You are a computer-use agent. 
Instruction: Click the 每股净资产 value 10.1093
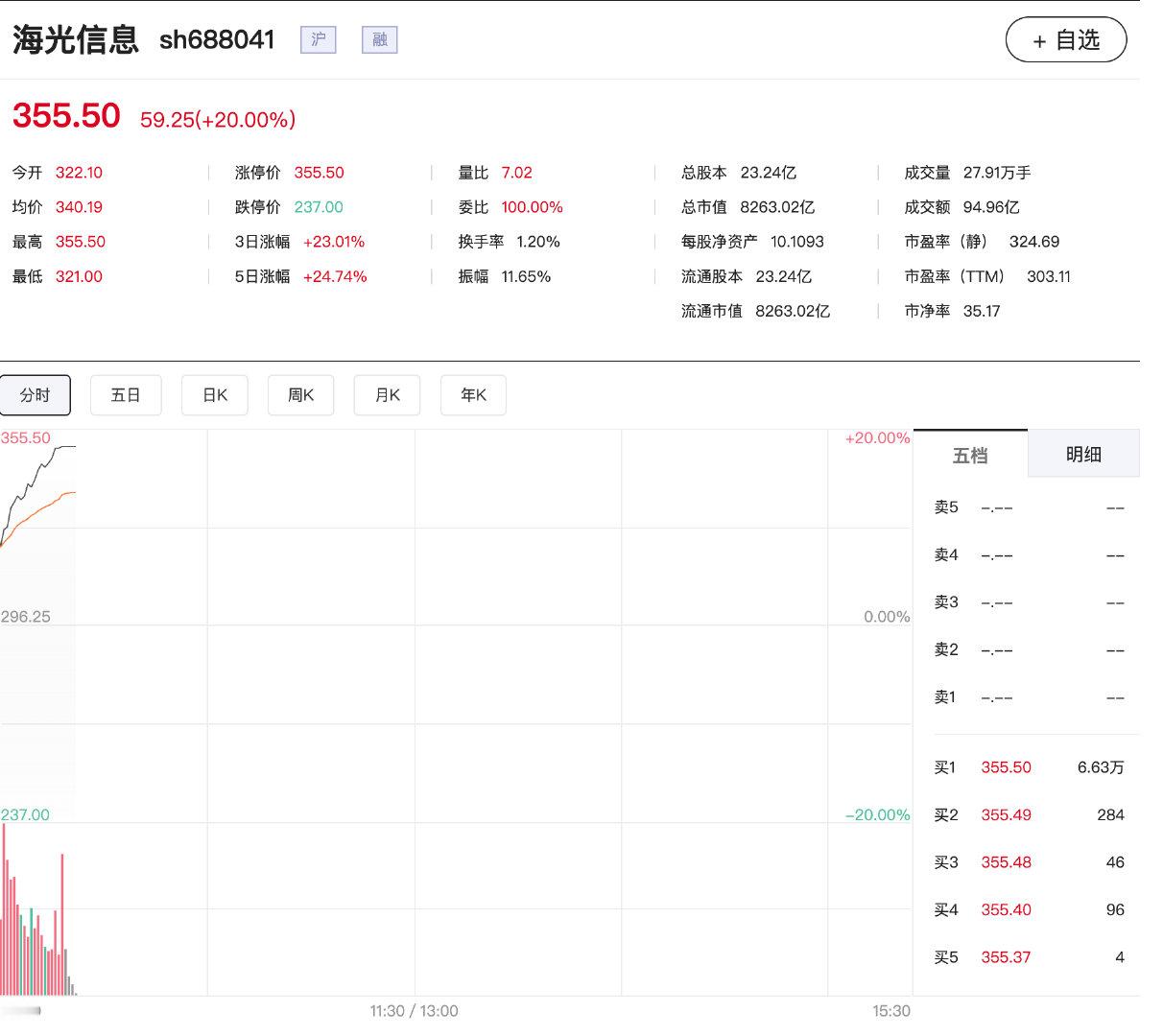[797, 242]
